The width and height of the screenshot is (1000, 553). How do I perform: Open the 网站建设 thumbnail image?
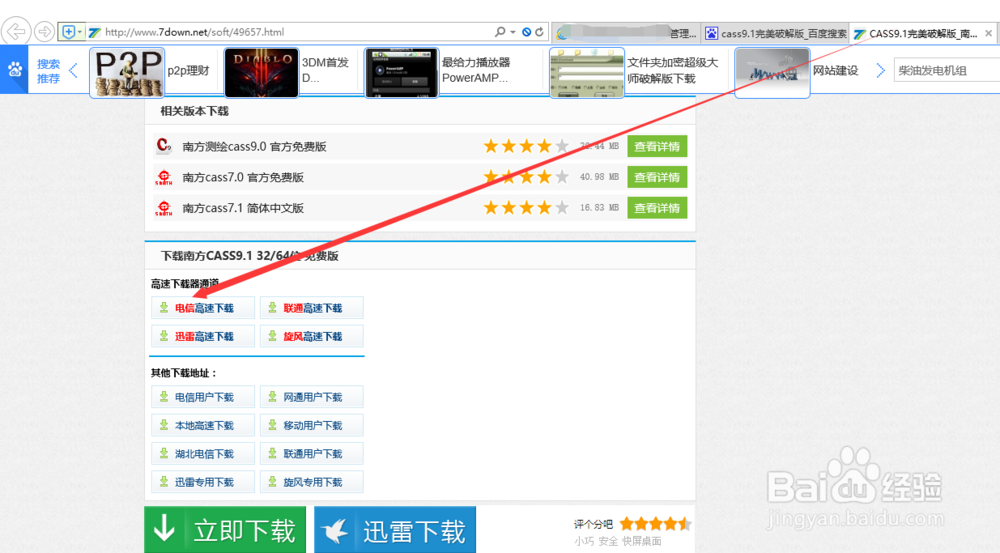click(x=772, y=73)
